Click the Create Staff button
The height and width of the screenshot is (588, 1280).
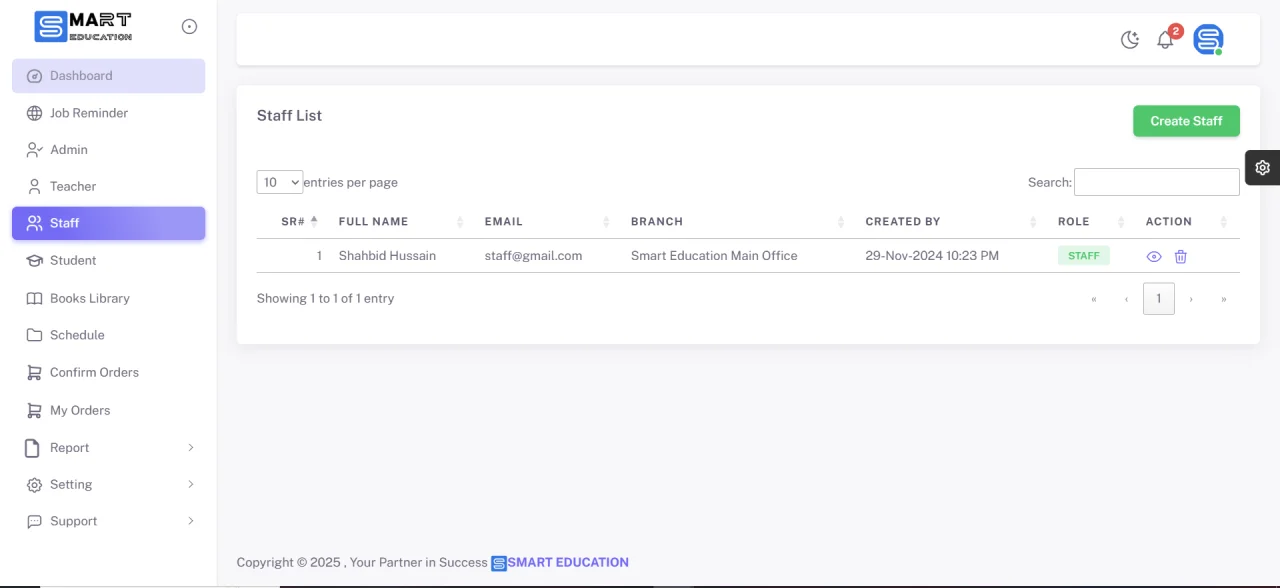pos(1186,121)
